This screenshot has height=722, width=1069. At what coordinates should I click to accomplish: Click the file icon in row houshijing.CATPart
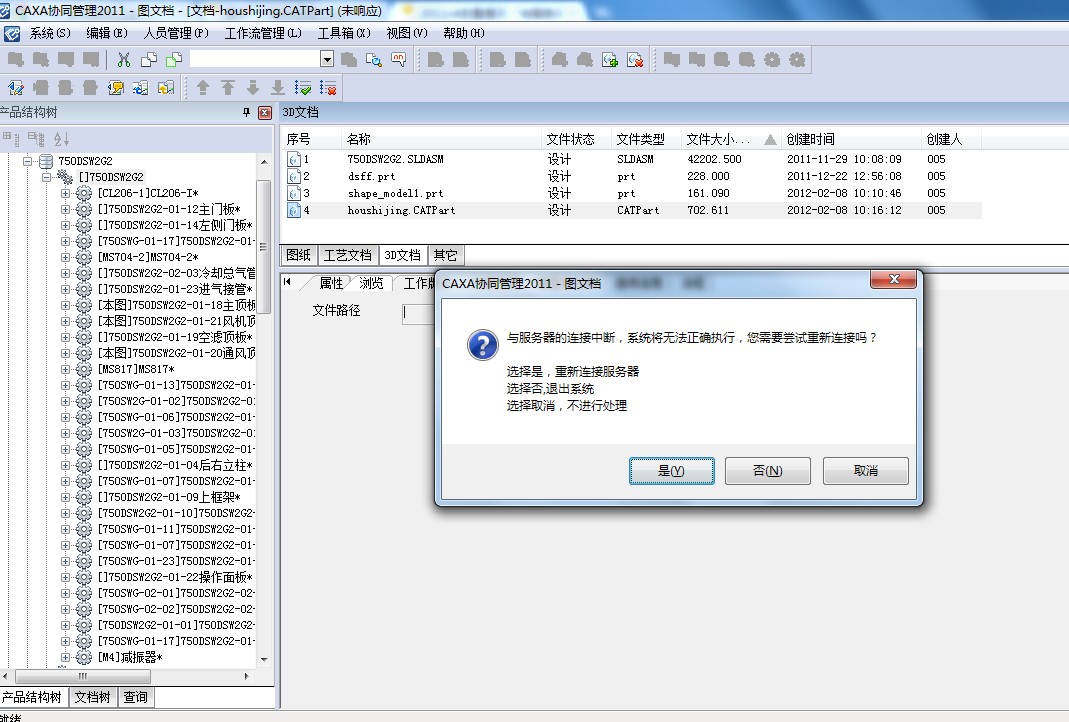pyautogui.click(x=294, y=211)
